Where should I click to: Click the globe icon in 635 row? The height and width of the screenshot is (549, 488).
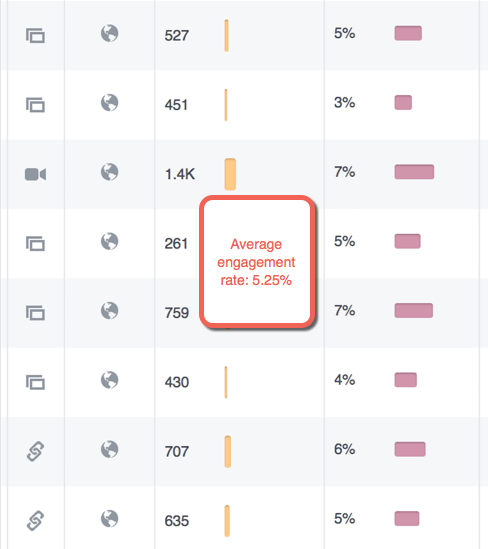(x=110, y=519)
